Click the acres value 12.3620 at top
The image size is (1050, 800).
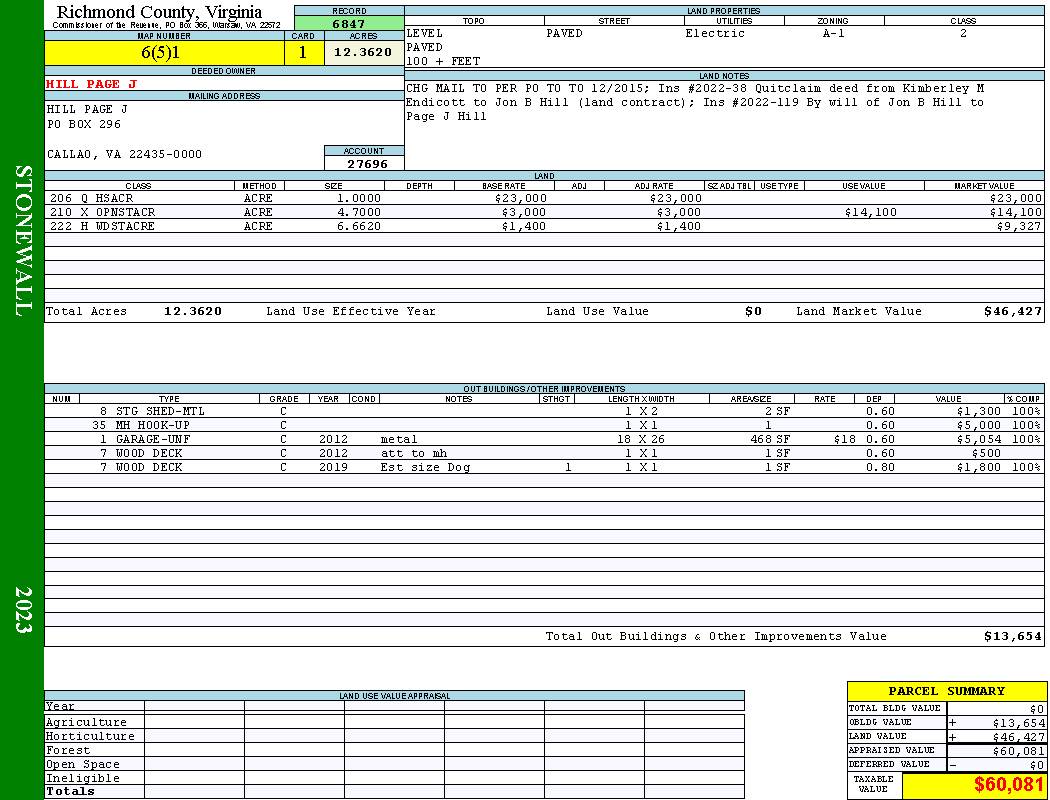pyautogui.click(x=364, y=52)
